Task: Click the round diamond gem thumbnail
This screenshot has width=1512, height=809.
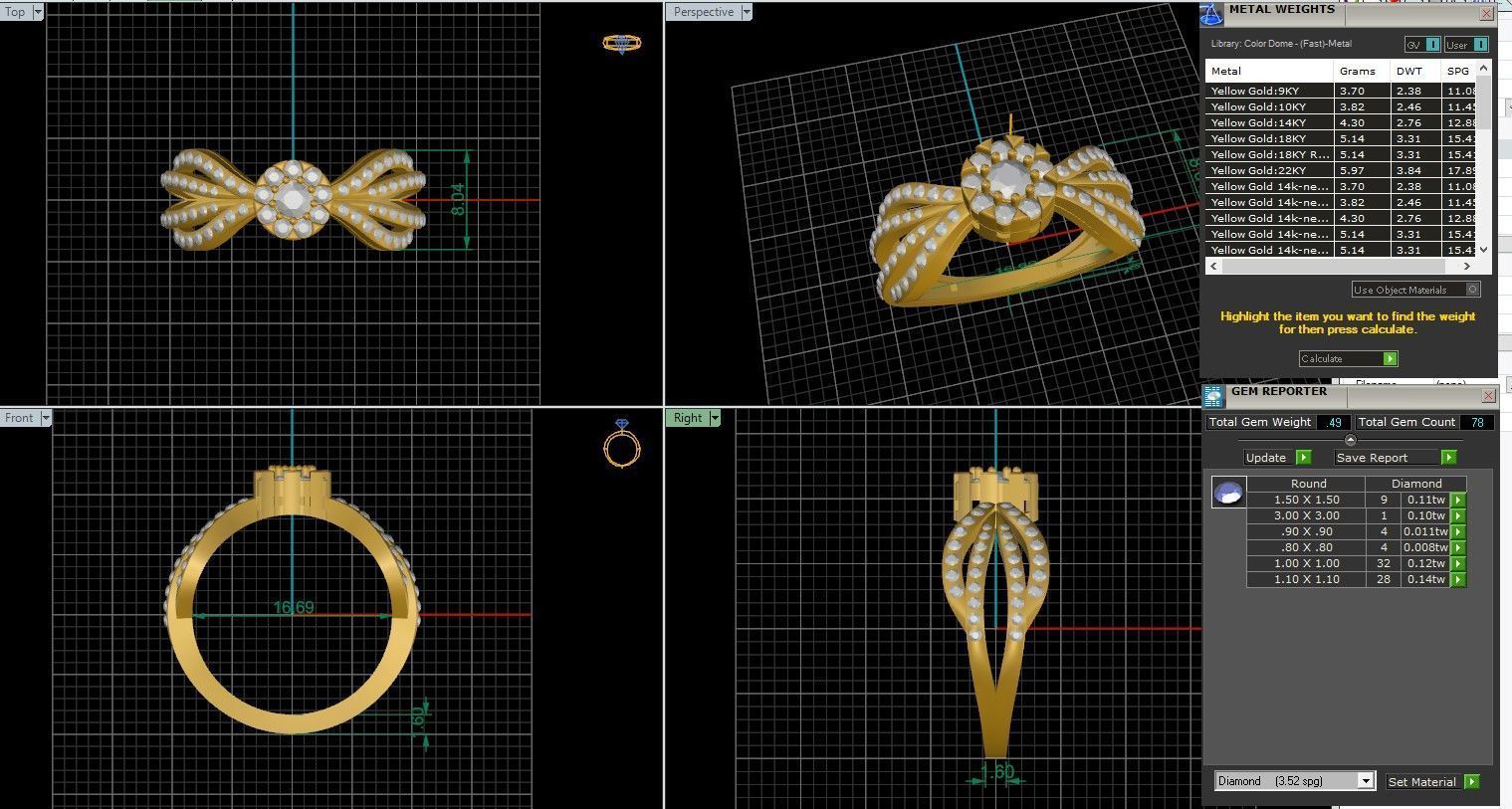Action: pyautogui.click(x=1228, y=493)
